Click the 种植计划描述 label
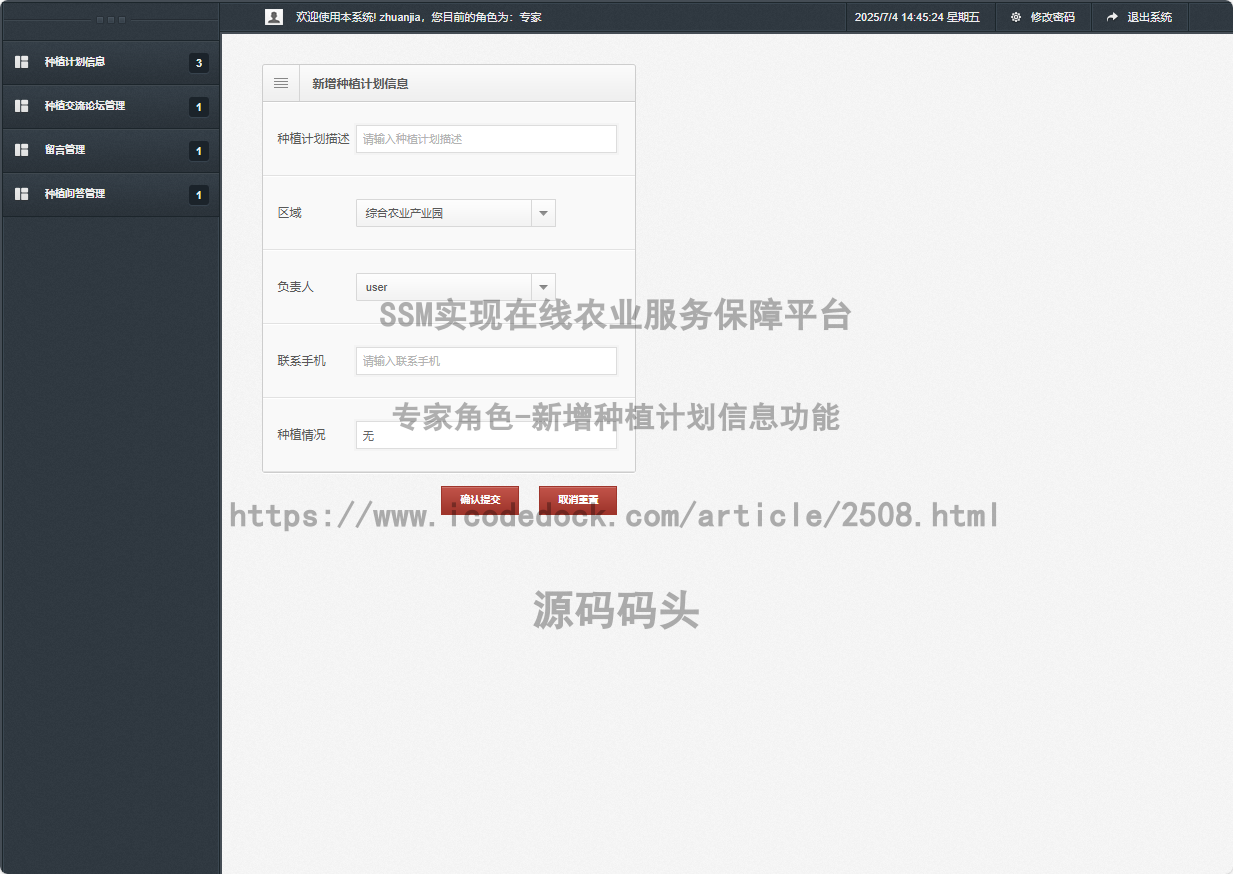Viewport: 1233px width, 874px height. tap(314, 139)
